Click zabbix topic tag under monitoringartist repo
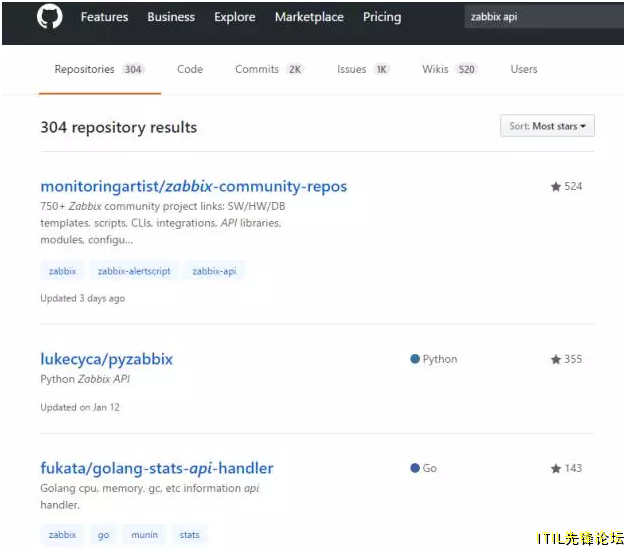 tap(62, 271)
